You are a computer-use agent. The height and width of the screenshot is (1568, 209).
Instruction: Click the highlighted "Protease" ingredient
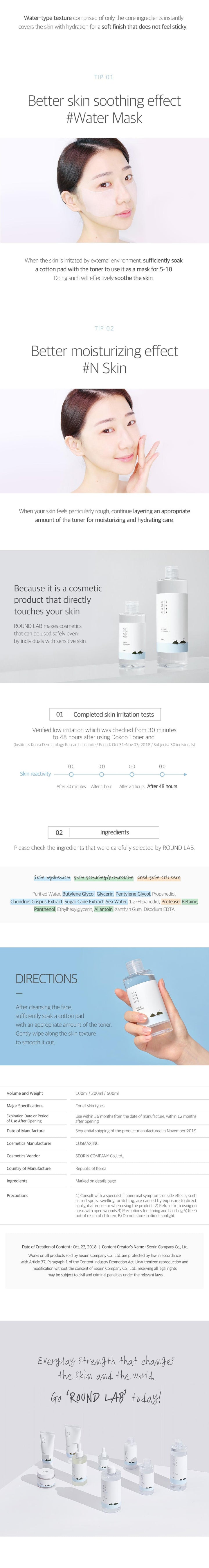click(170, 901)
